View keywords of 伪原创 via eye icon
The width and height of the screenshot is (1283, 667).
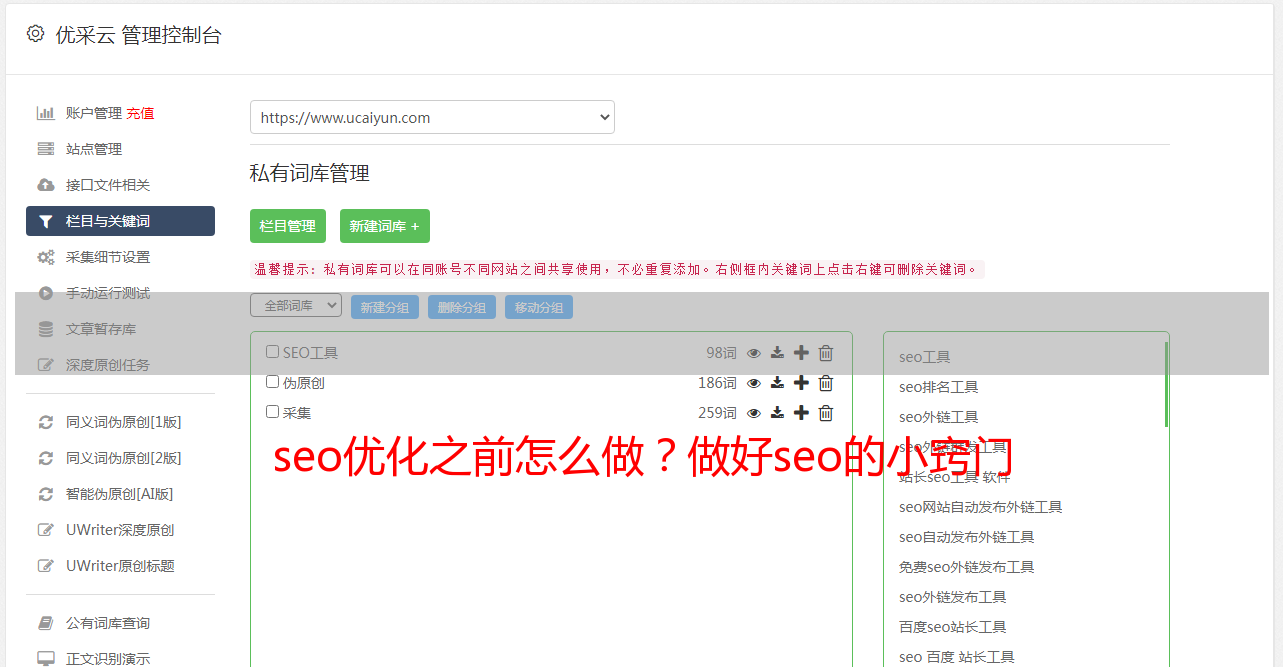pos(754,383)
